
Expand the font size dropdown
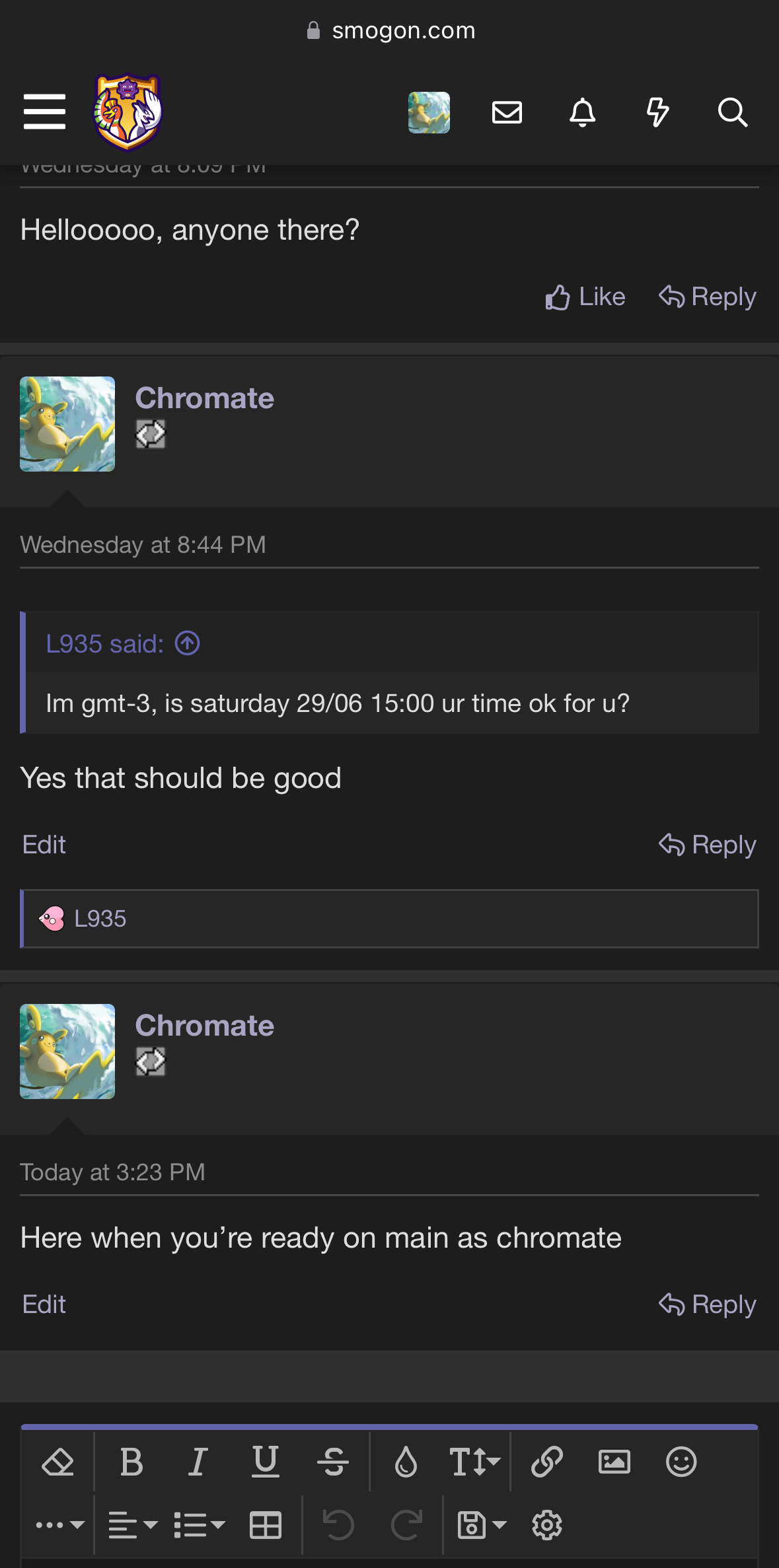474,1462
